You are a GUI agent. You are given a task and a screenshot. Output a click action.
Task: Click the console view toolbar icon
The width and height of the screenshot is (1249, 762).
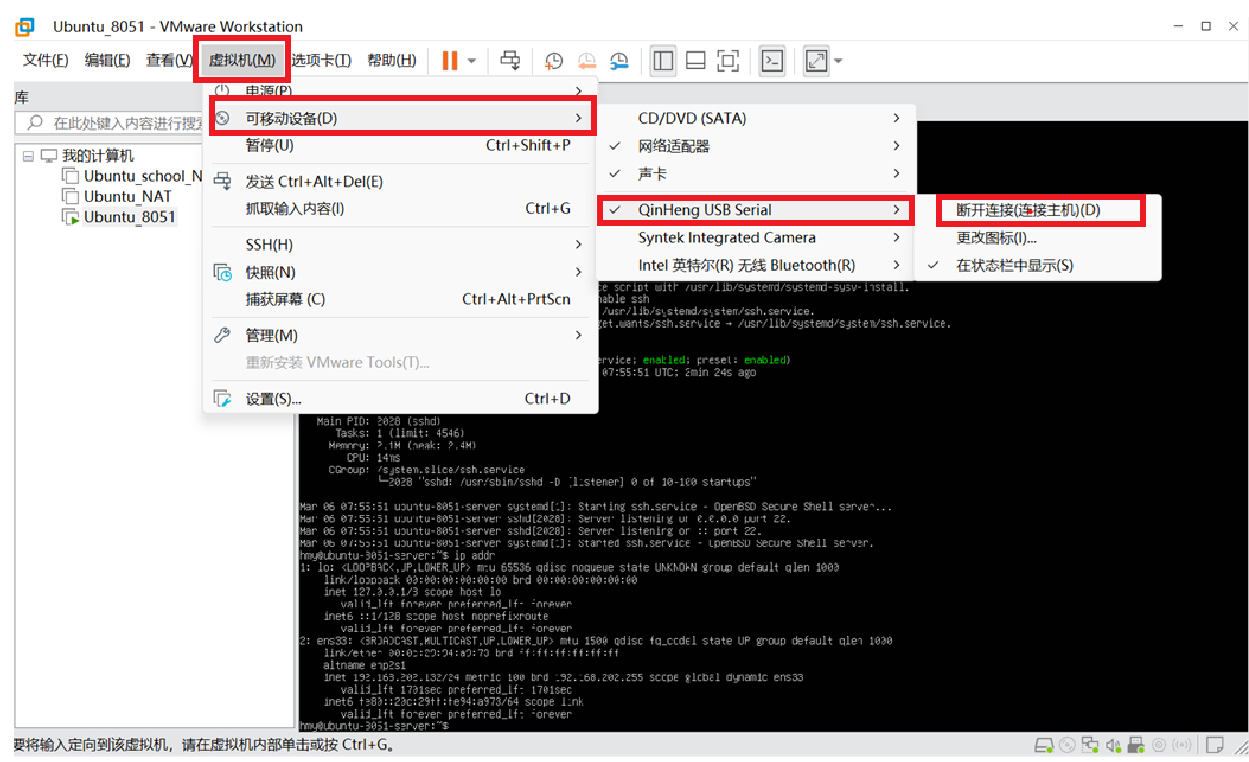(x=771, y=61)
